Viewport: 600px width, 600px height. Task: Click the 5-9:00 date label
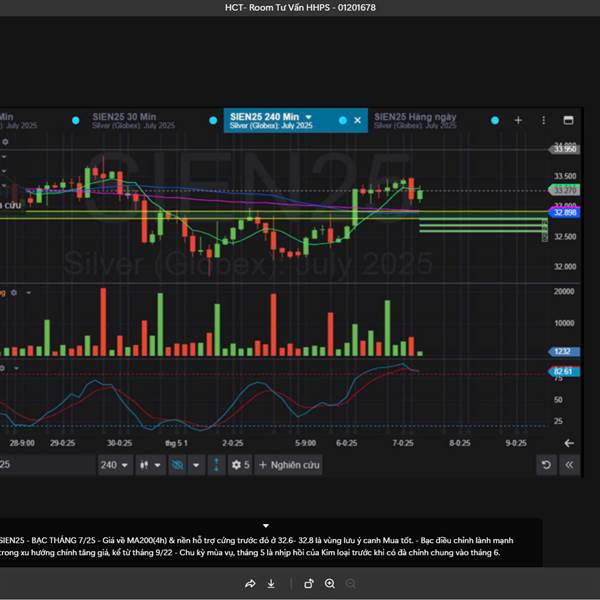[x=306, y=443]
